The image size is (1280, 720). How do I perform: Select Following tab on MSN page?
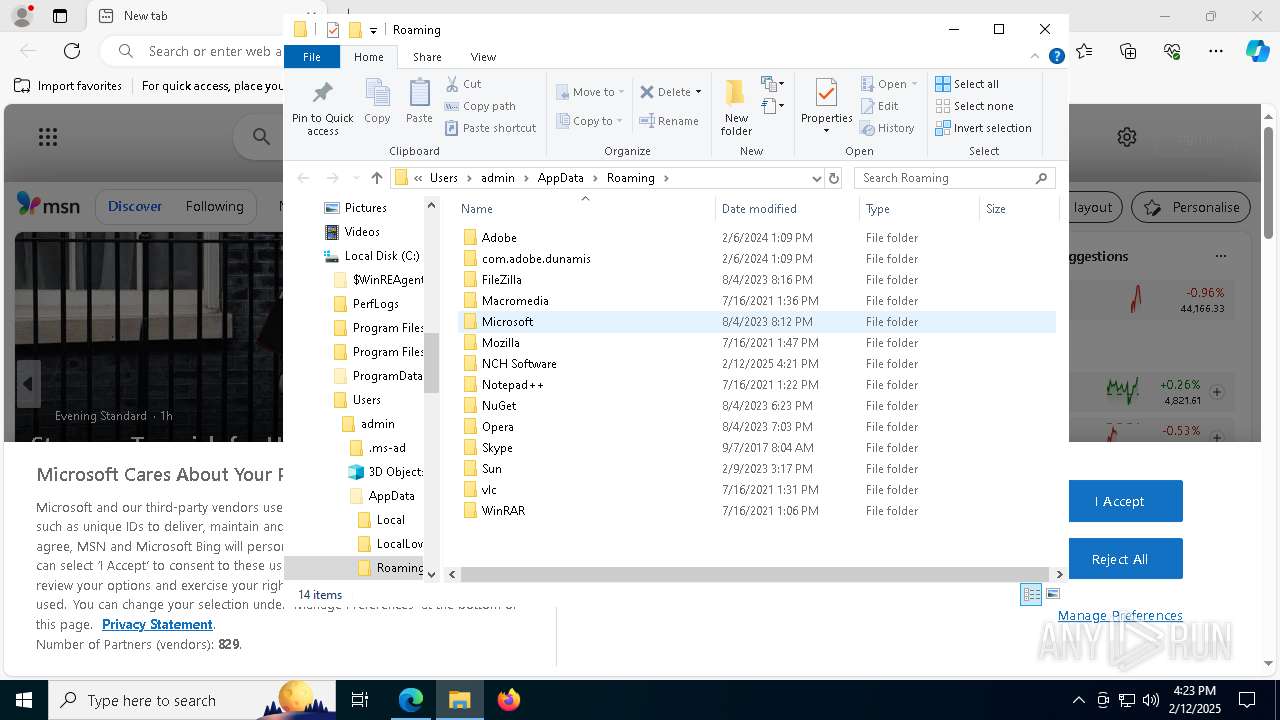214,206
